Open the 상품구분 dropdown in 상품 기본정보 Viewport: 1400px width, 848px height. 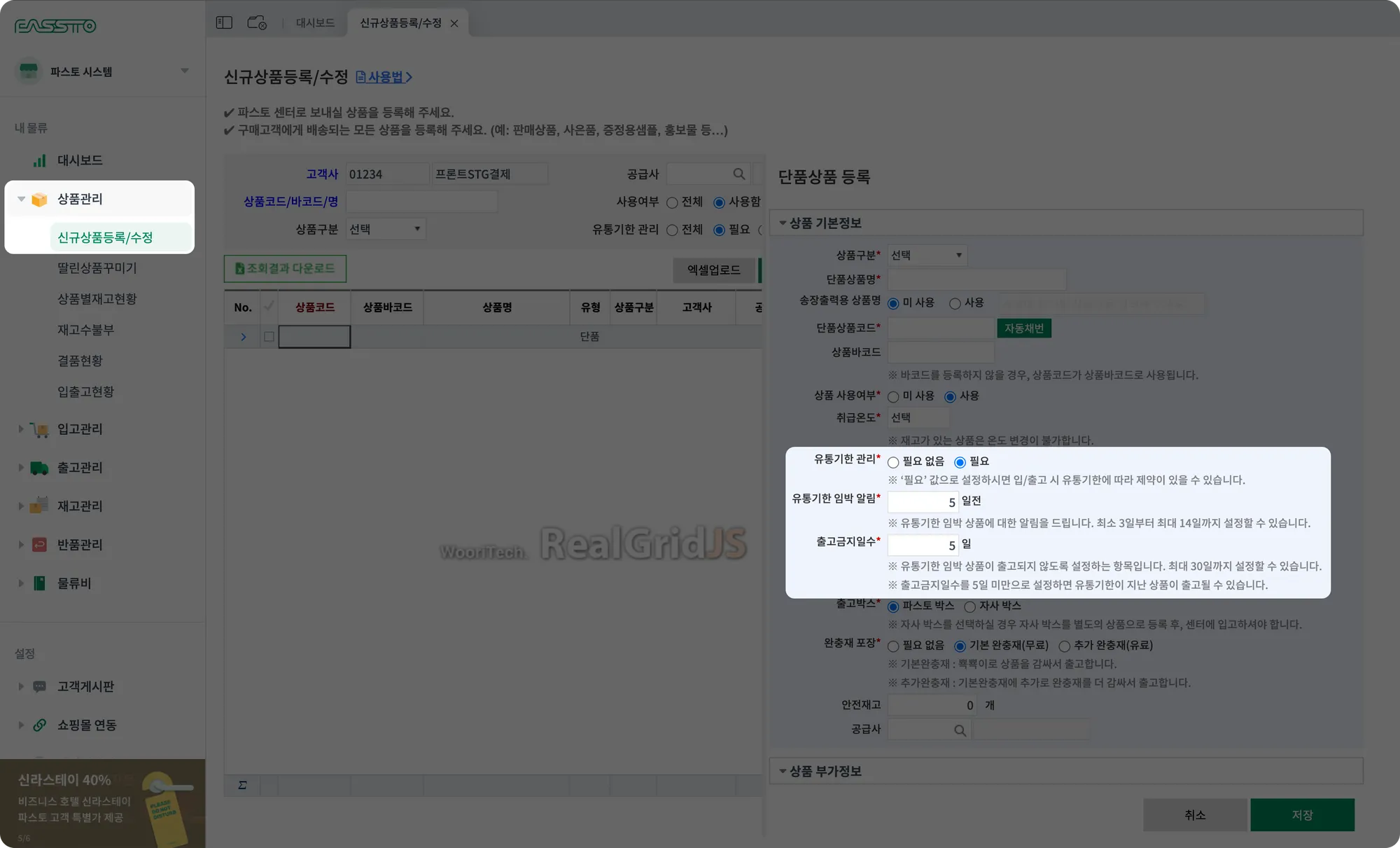tap(927, 256)
